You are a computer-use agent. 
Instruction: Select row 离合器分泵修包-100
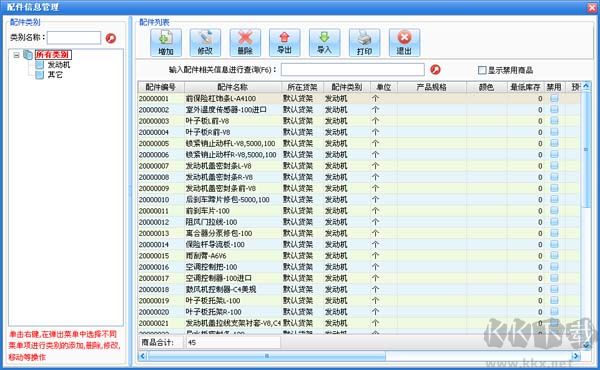(x=359, y=233)
